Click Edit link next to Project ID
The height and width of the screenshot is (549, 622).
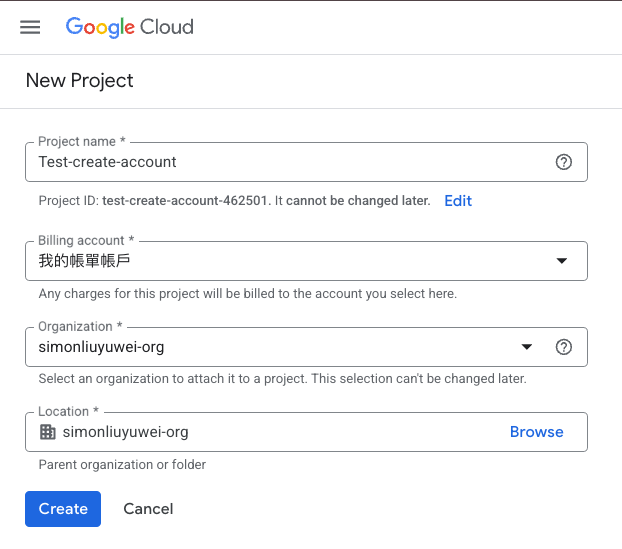458,200
